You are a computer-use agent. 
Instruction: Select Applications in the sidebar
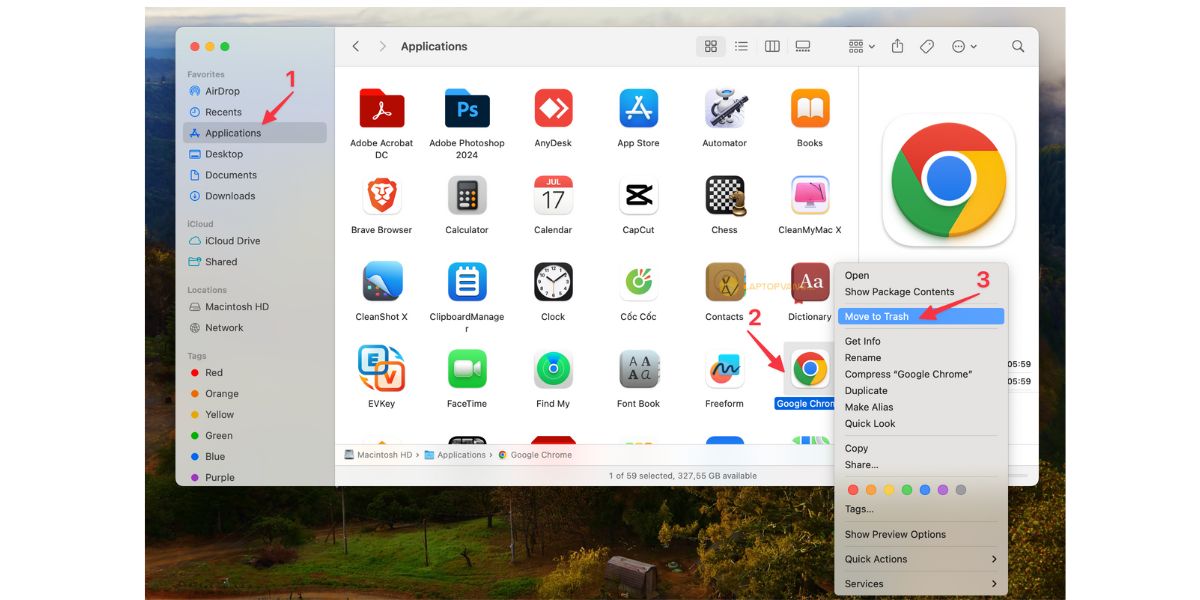tap(255, 133)
